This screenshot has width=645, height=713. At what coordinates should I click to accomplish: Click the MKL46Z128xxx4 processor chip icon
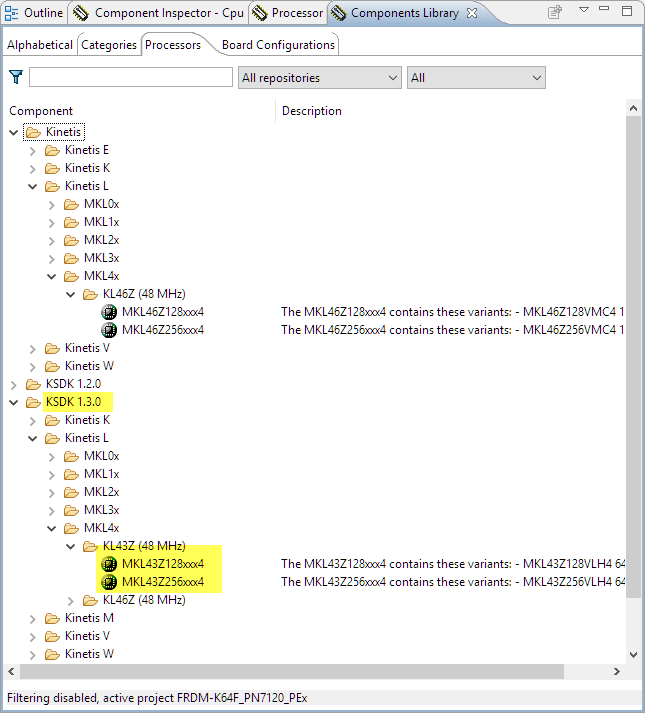tap(109, 312)
